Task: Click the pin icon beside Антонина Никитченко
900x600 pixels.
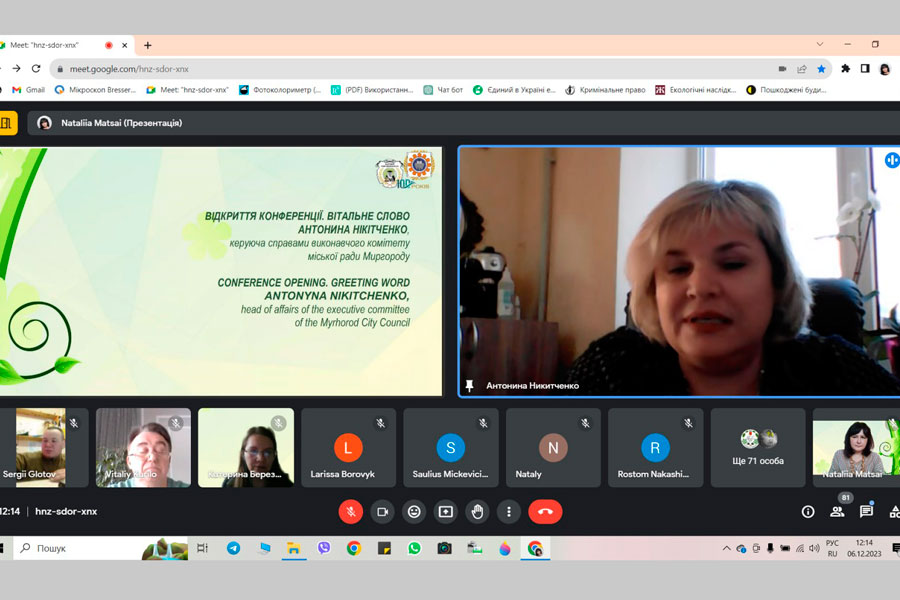Action: click(470, 385)
